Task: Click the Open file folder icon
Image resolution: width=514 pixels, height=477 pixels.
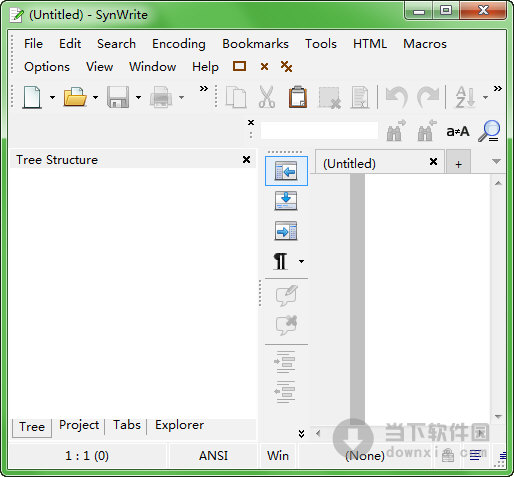Action: click(x=75, y=97)
